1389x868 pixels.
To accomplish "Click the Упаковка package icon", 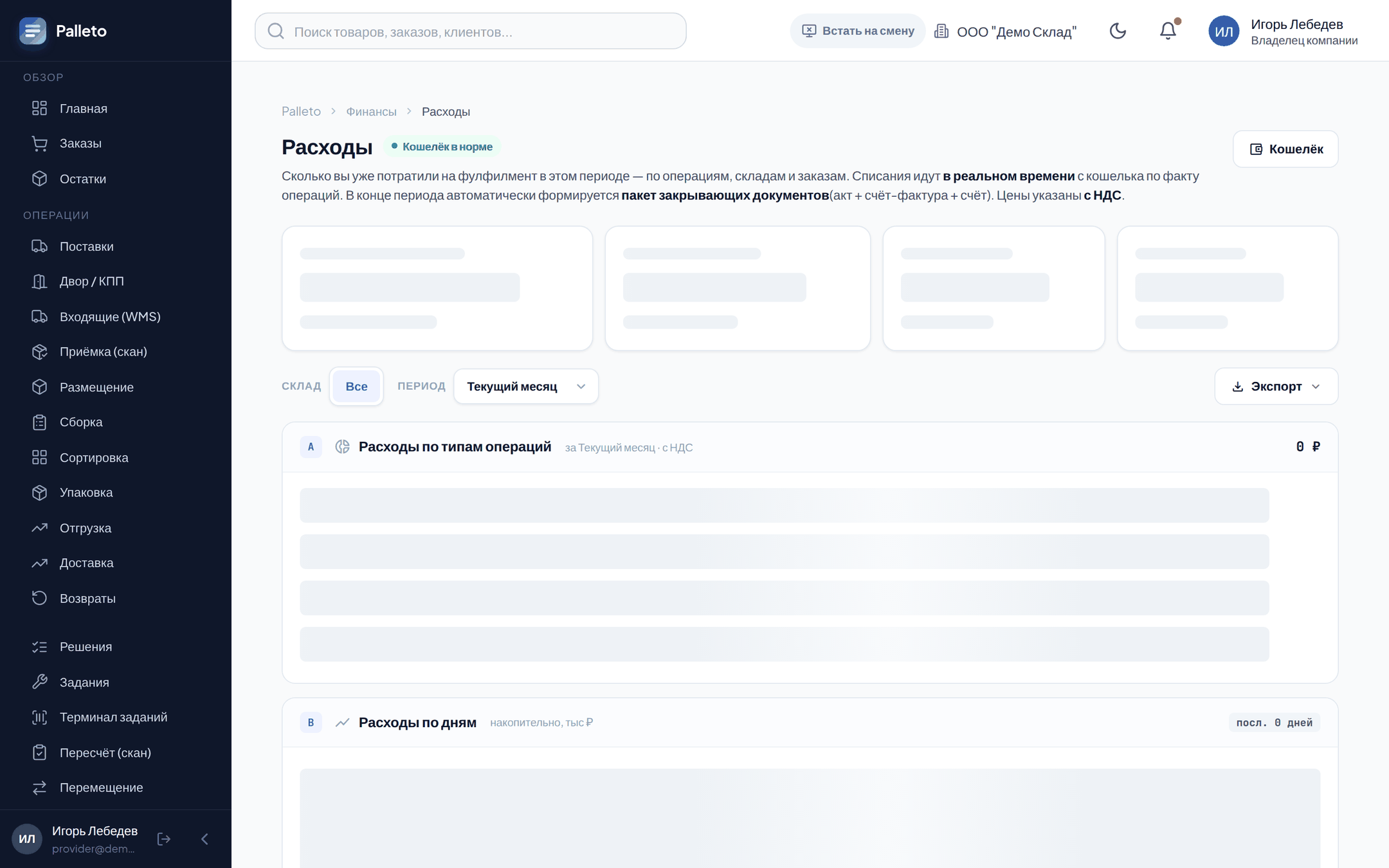I will (x=40, y=493).
